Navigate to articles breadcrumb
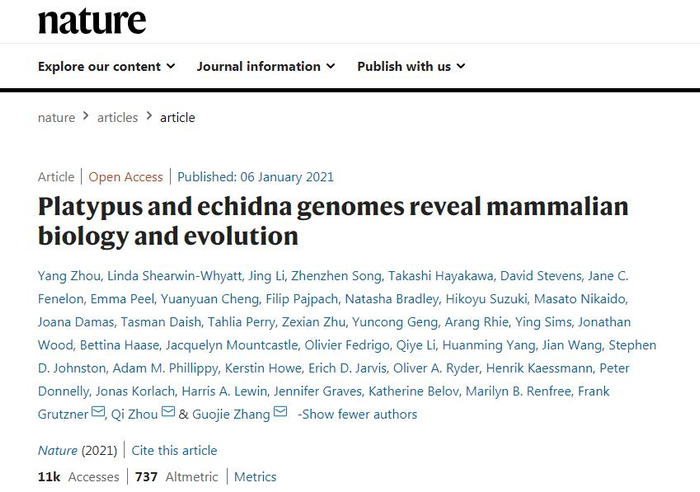The height and width of the screenshot is (492, 700). click(x=117, y=117)
